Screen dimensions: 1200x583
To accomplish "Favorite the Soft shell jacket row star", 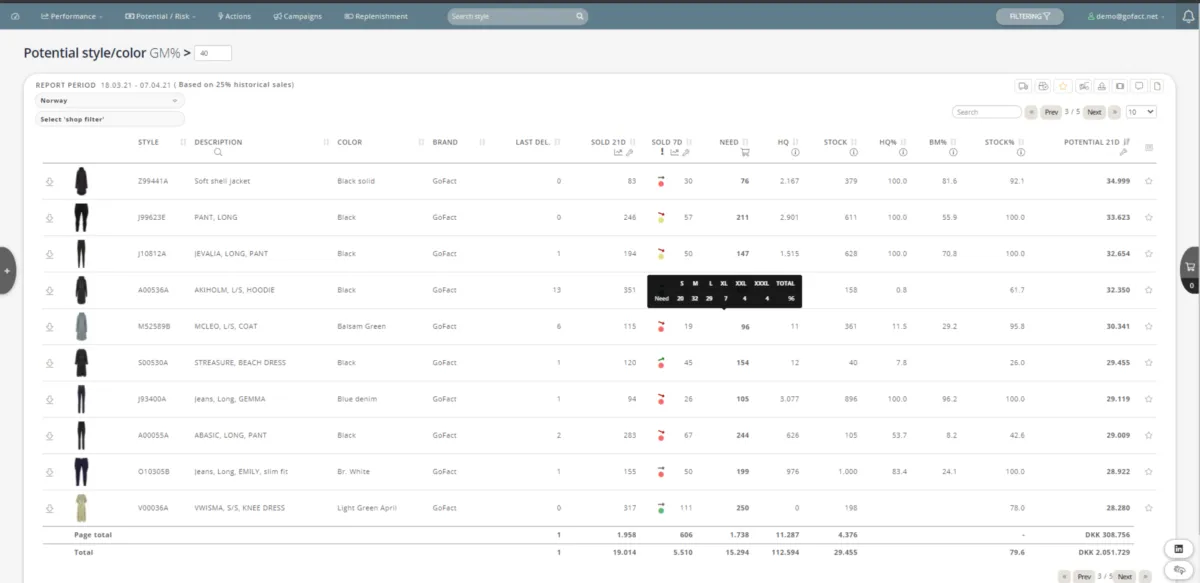I will (x=1148, y=181).
